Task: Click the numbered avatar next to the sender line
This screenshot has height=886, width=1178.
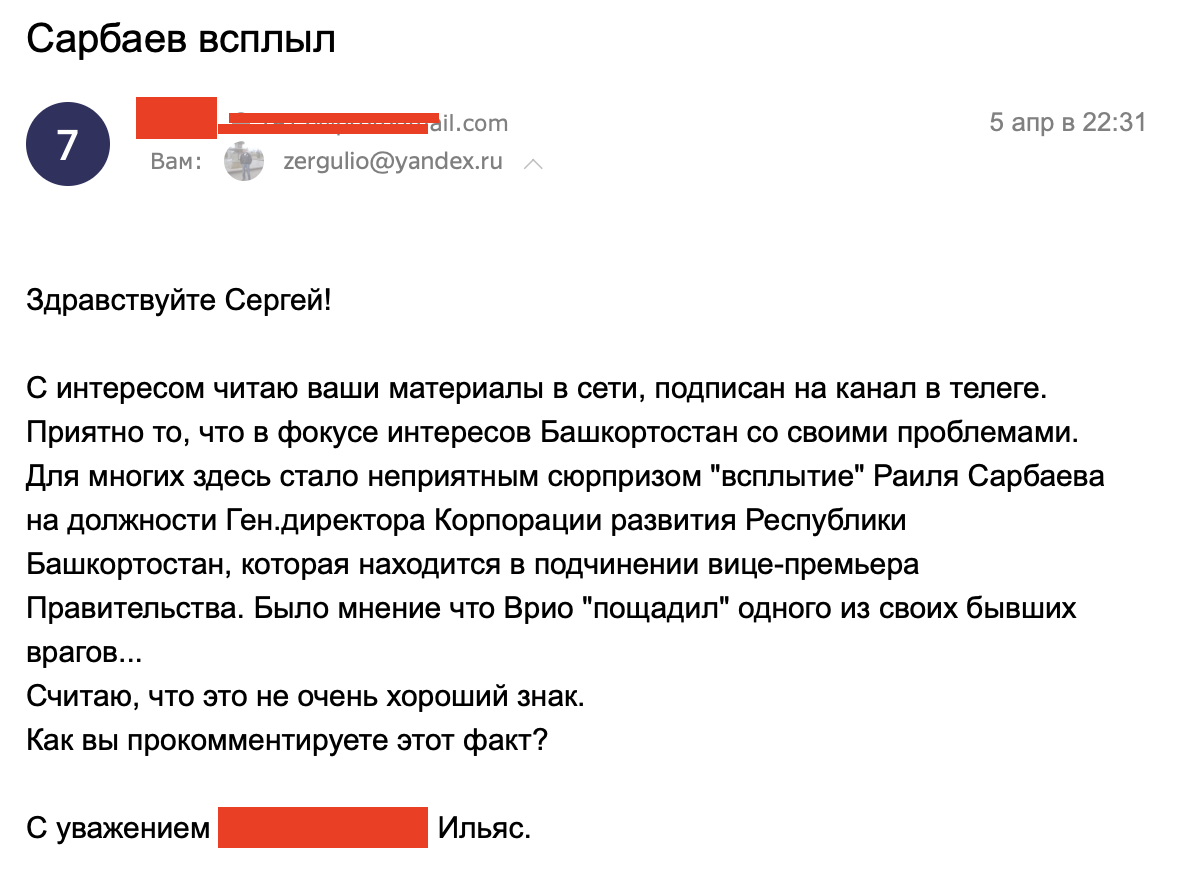Action: (x=68, y=144)
